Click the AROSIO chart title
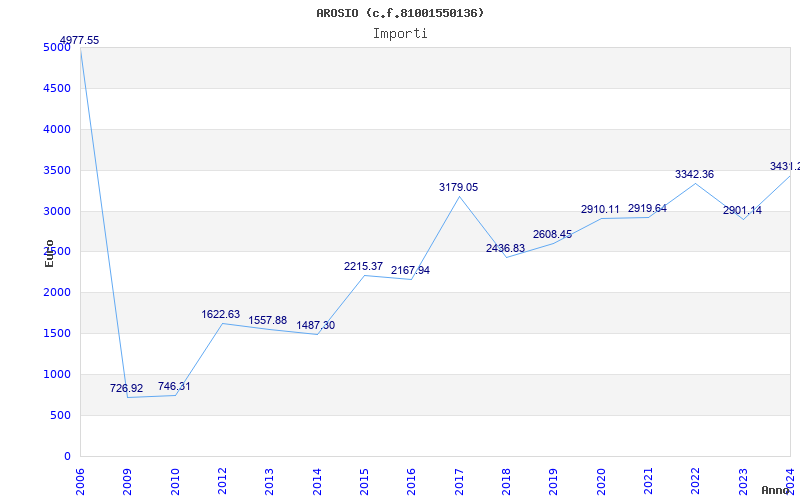The height and width of the screenshot is (500, 800). coord(400,13)
